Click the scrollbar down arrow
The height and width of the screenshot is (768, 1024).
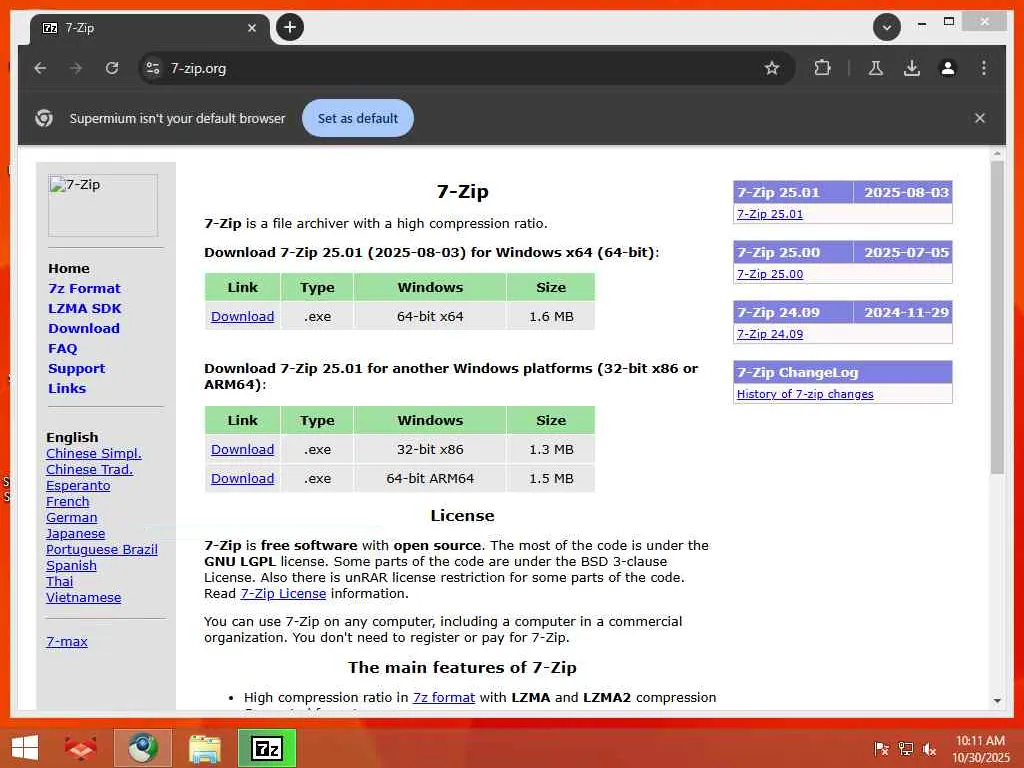tap(997, 701)
